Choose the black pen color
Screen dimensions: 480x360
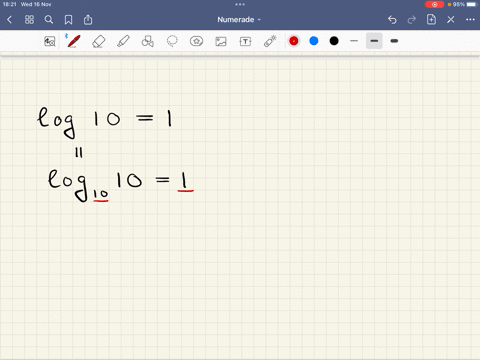click(334, 41)
